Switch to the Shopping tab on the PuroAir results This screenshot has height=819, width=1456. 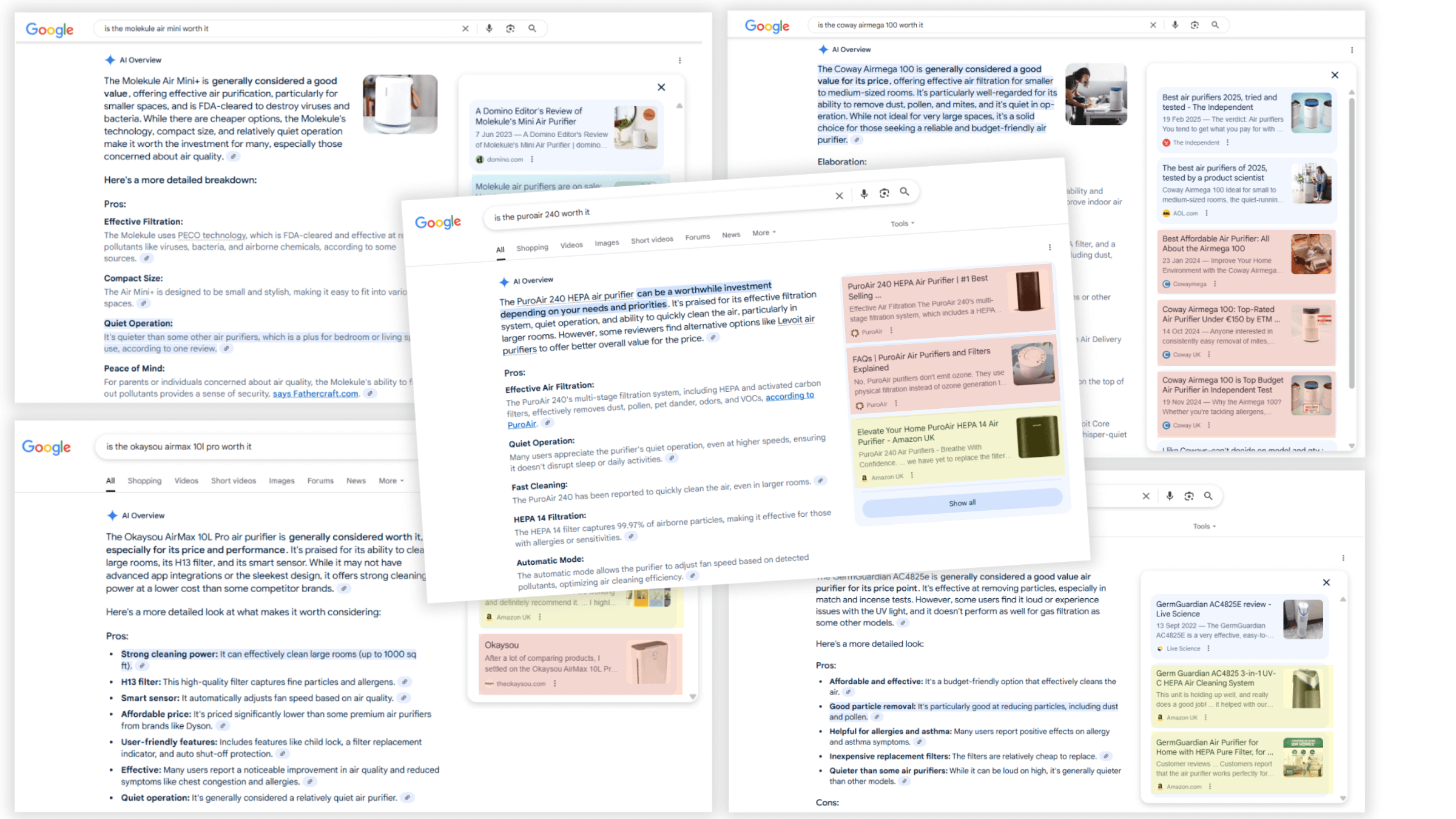click(532, 247)
